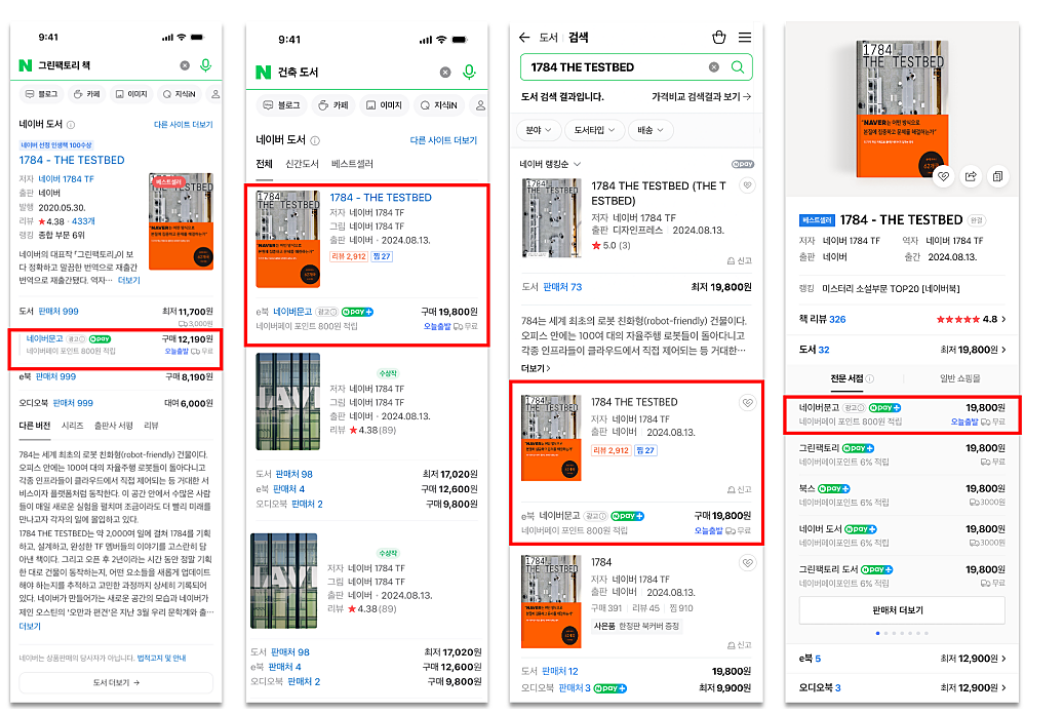Tap the info icon next to '전문 서점'
This screenshot has height=709, width=1038.
pyautogui.click(x=870, y=379)
